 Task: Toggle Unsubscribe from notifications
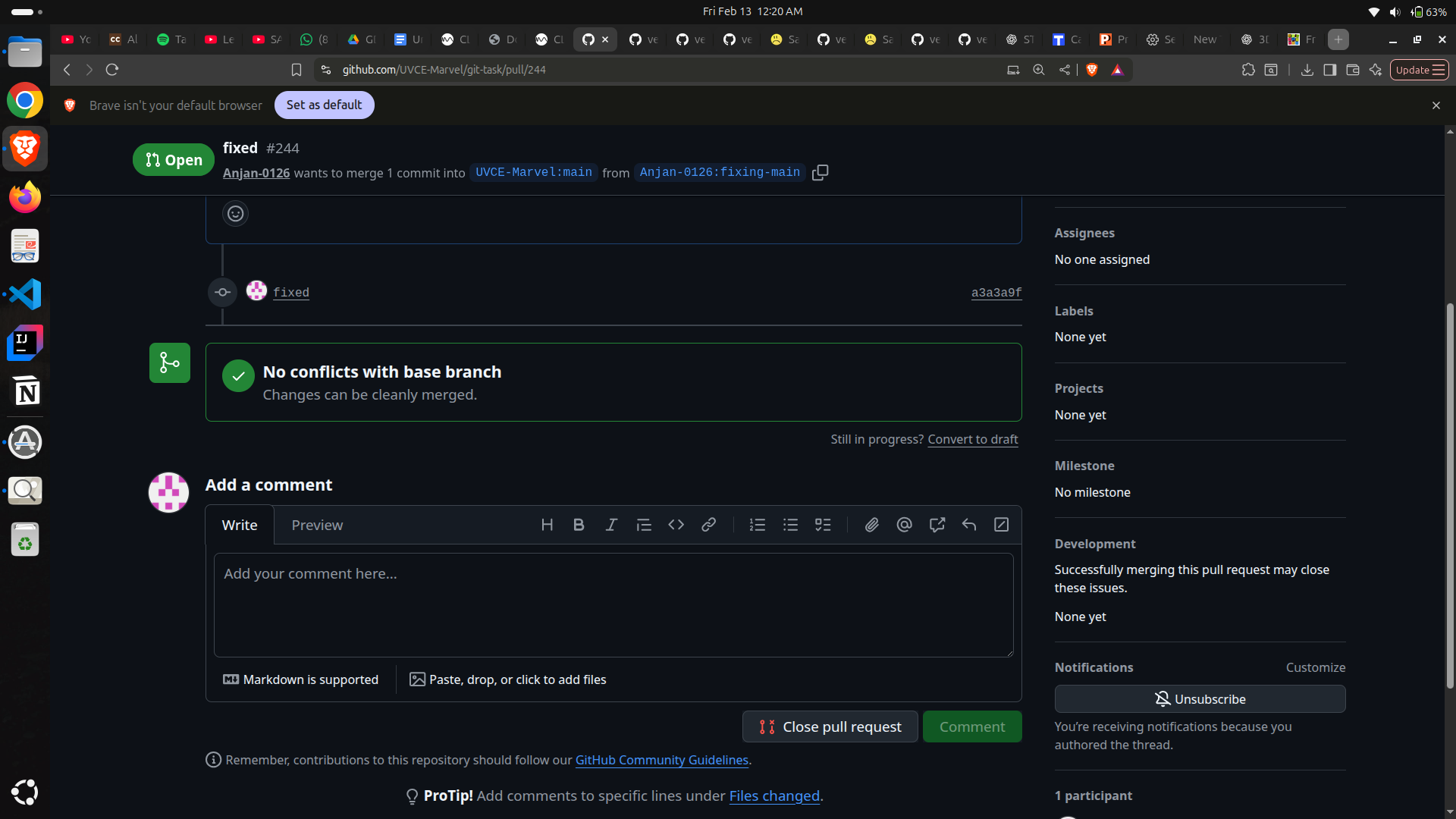(1200, 699)
